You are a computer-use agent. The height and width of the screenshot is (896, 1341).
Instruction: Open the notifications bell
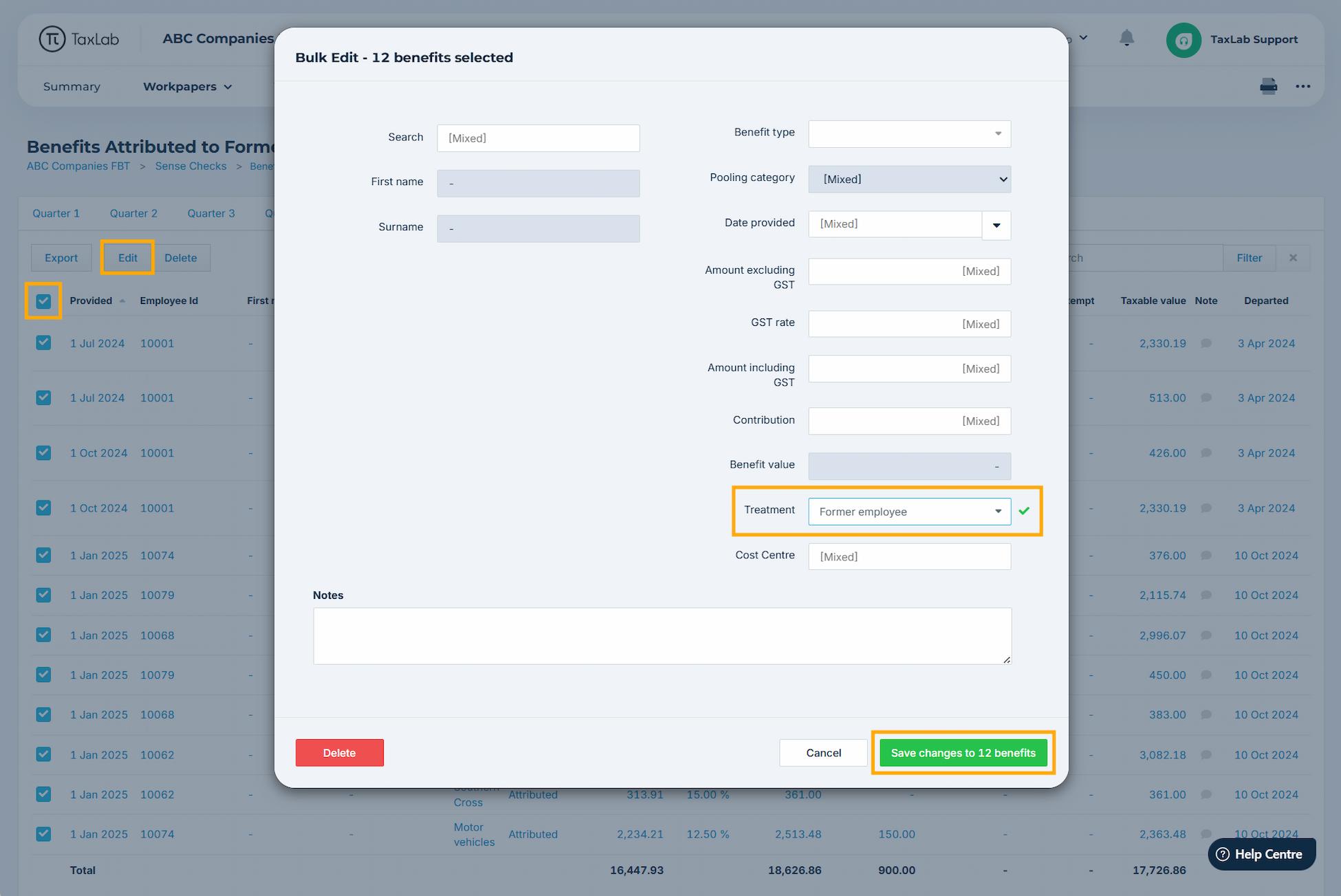[1126, 39]
